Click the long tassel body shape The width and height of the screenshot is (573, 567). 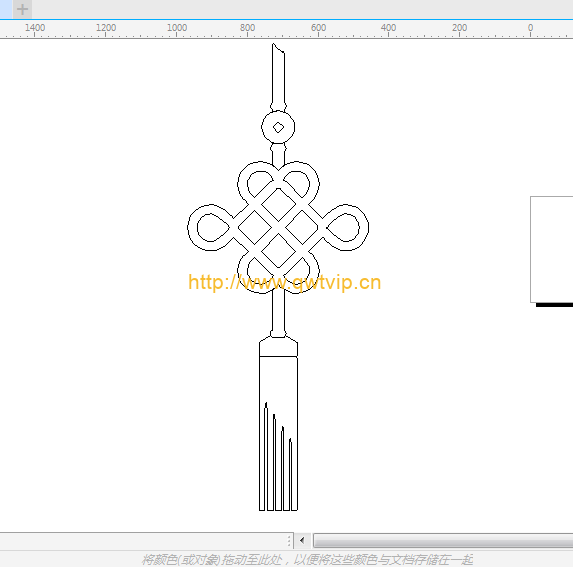tap(278, 433)
